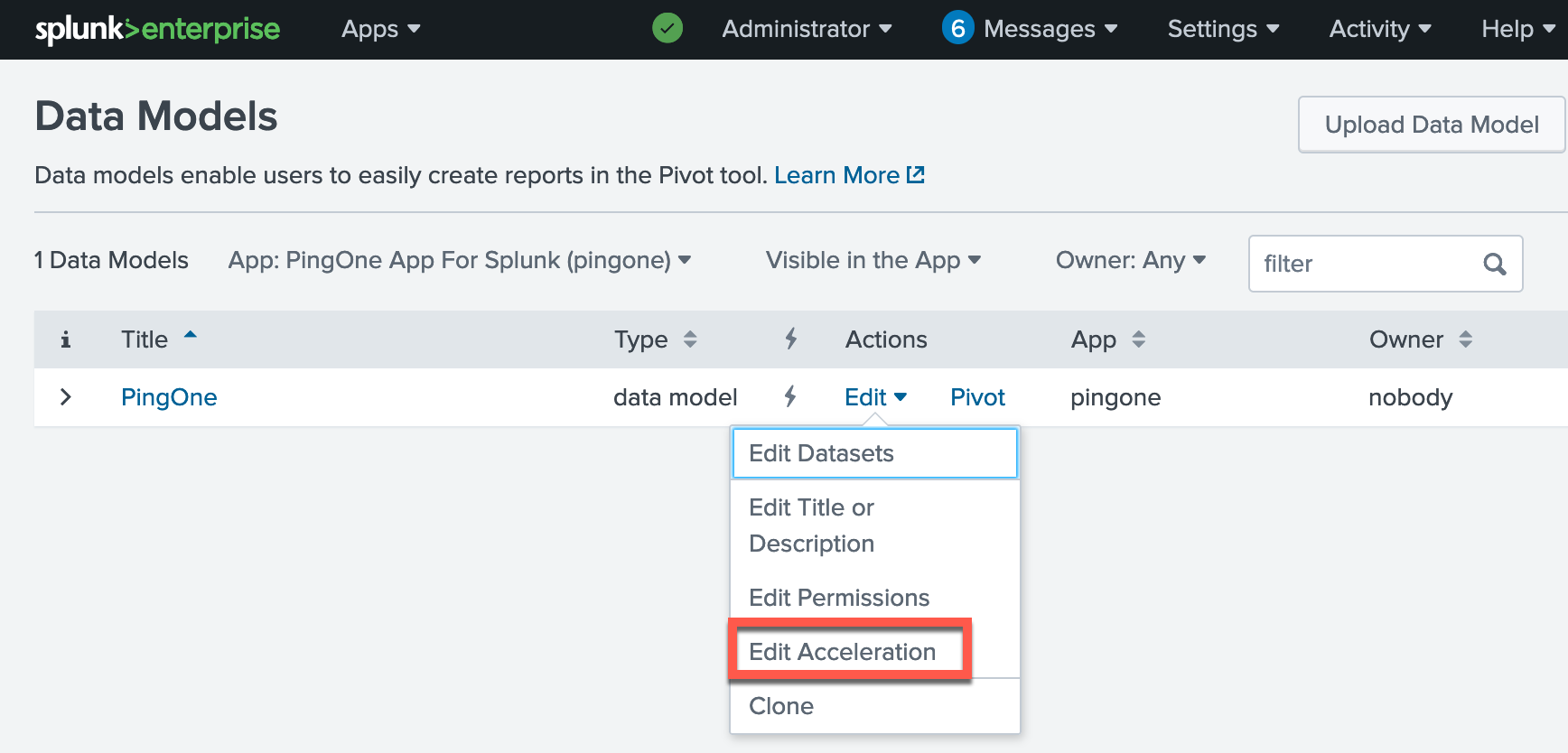The width and height of the screenshot is (1568, 753).
Task: Click the 'nobody' owner cell
Action: point(1410,398)
